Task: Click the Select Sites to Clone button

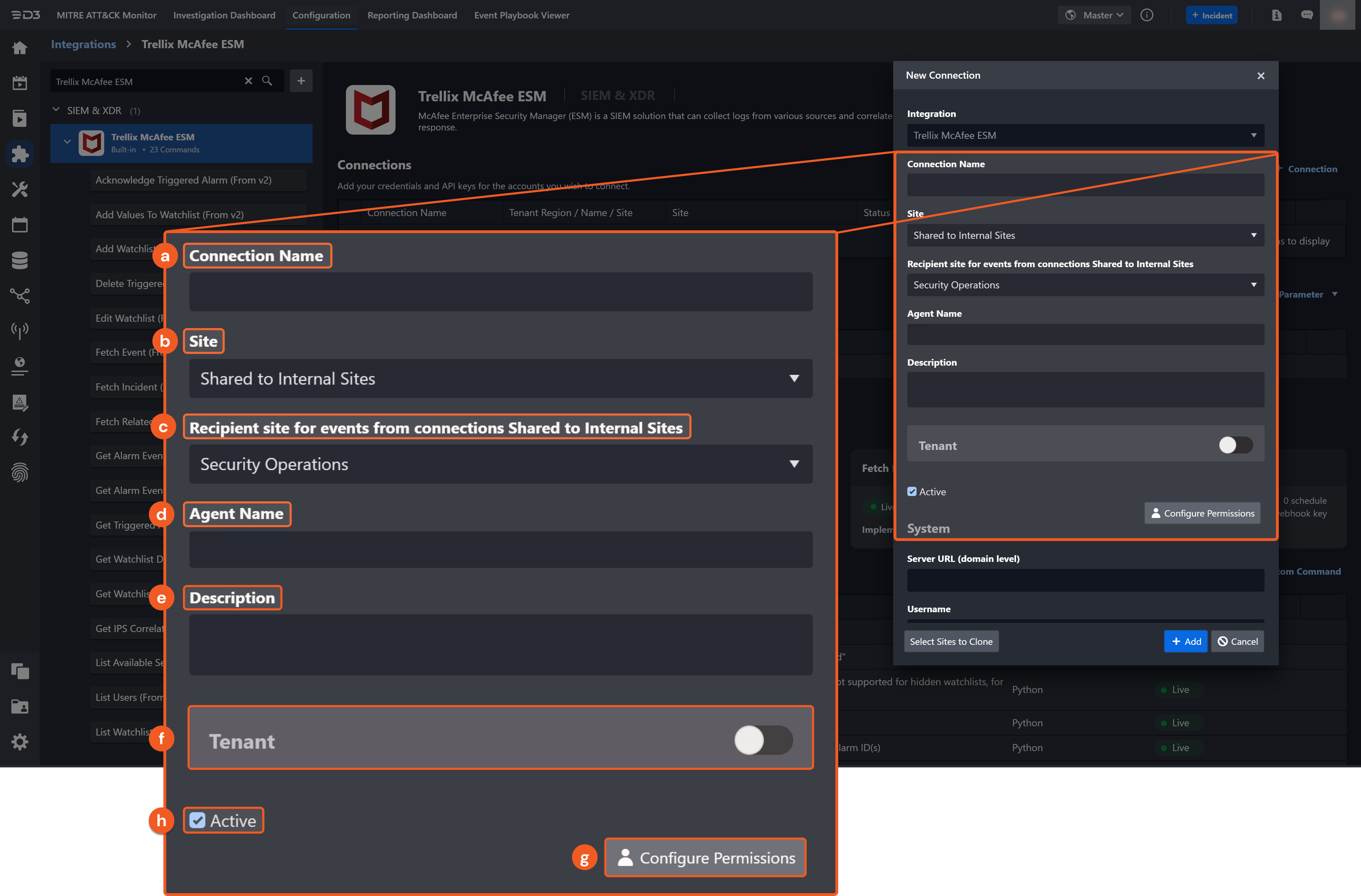Action: (951, 642)
